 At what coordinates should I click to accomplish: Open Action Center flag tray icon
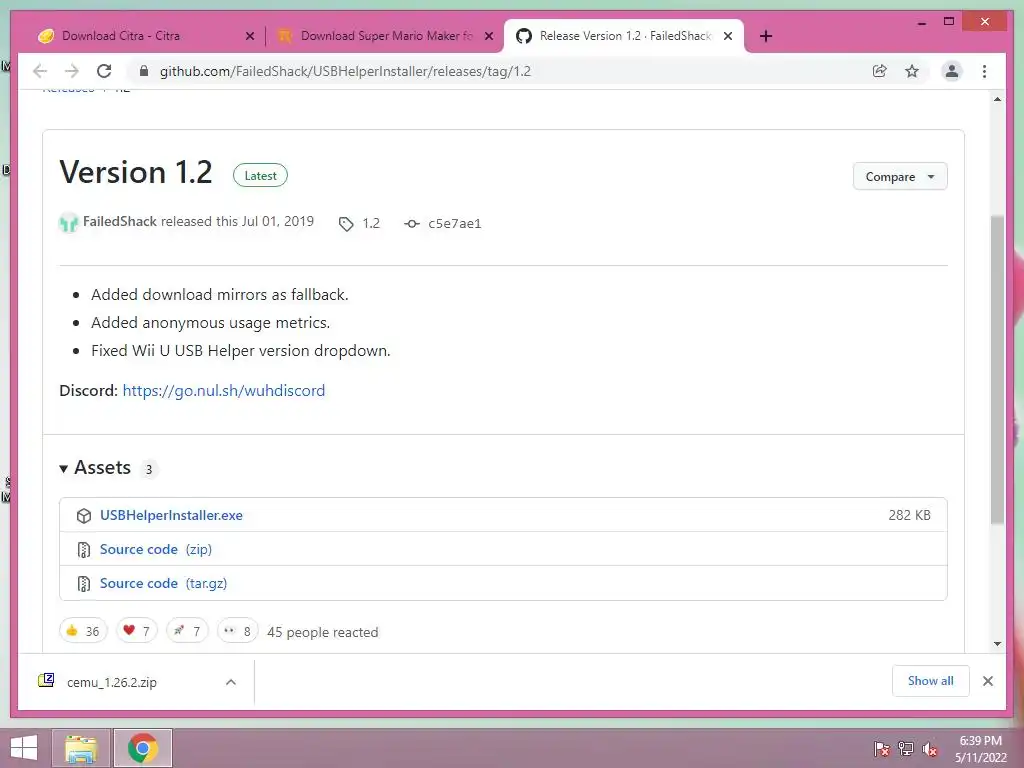pos(881,749)
